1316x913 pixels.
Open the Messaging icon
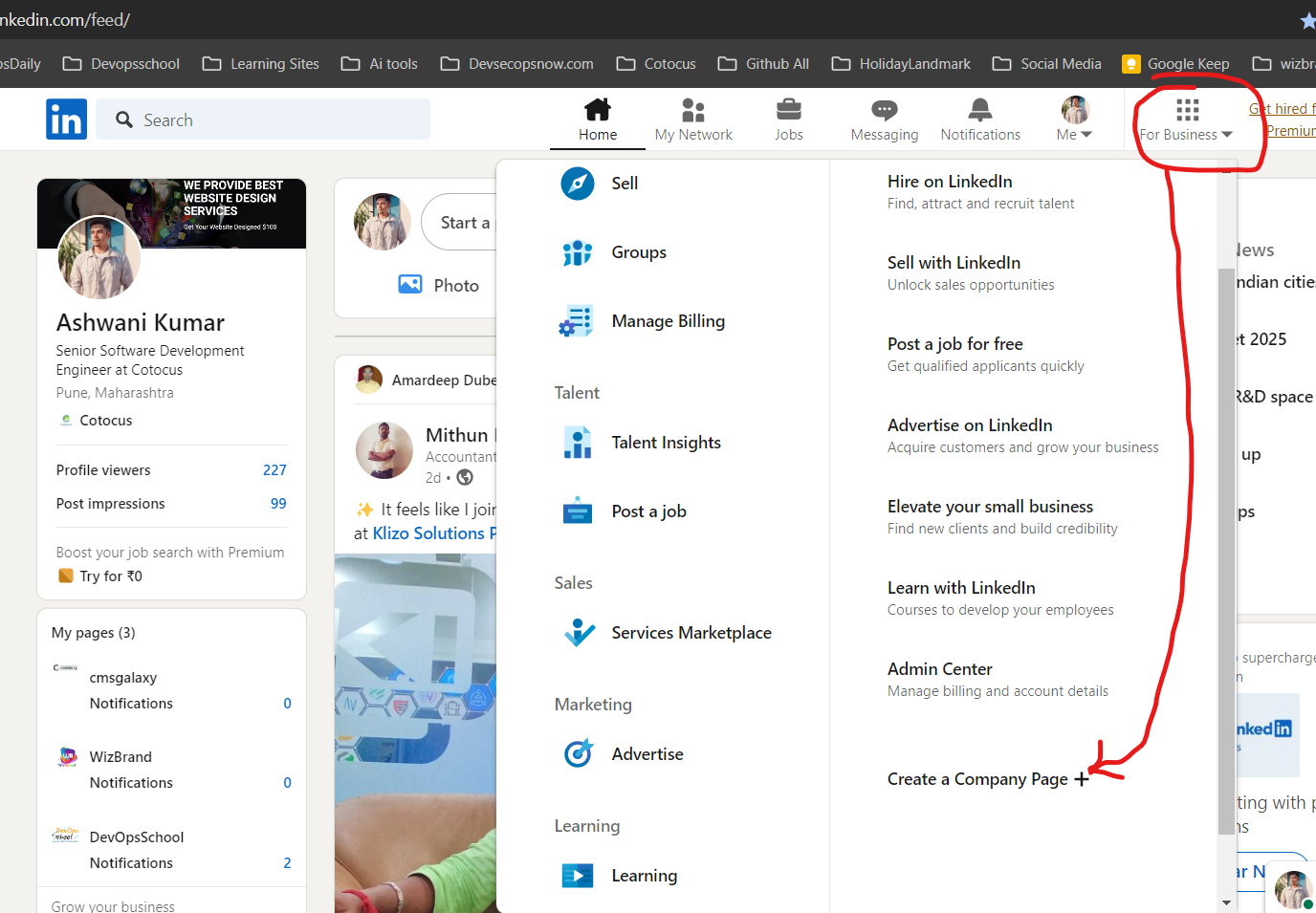point(882,115)
